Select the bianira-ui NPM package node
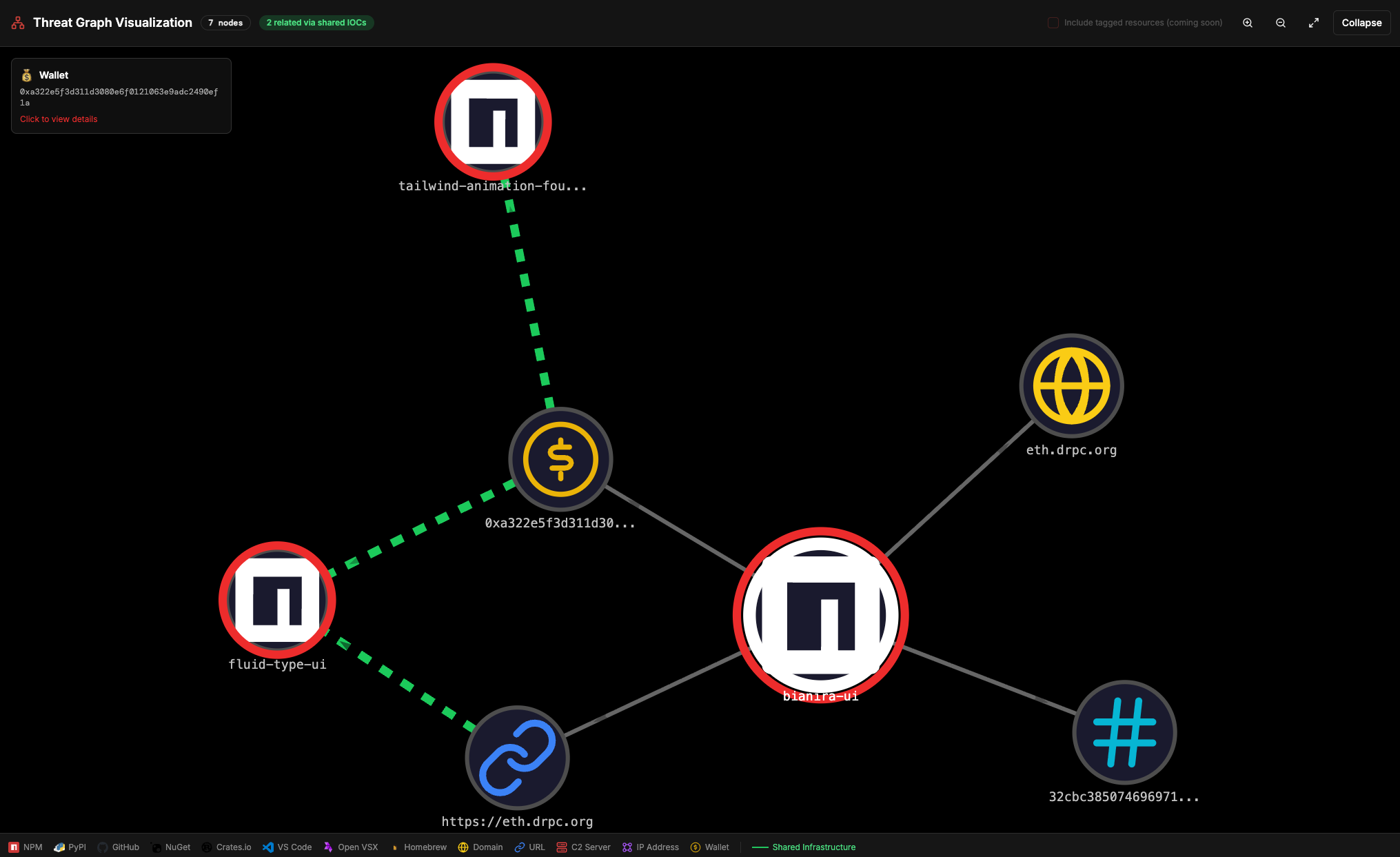This screenshot has height=857, width=1400. tap(820, 615)
